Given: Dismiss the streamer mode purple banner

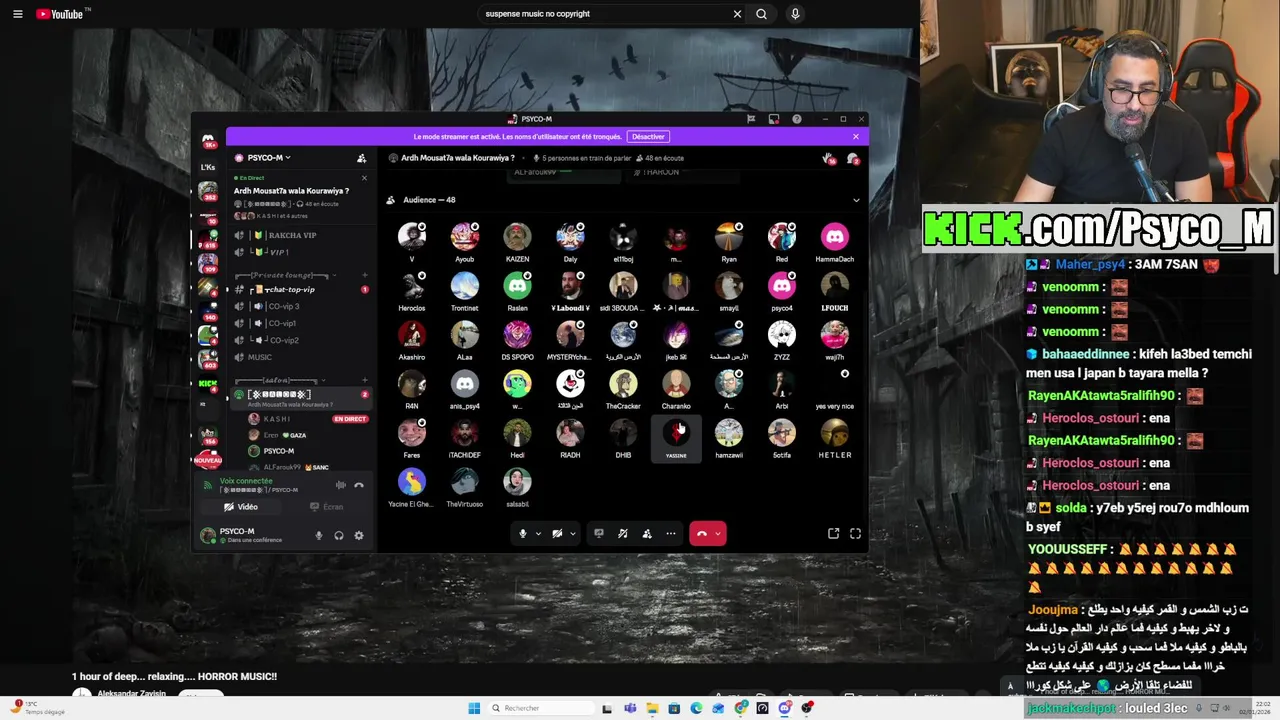Looking at the screenshot, I should pos(855,137).
